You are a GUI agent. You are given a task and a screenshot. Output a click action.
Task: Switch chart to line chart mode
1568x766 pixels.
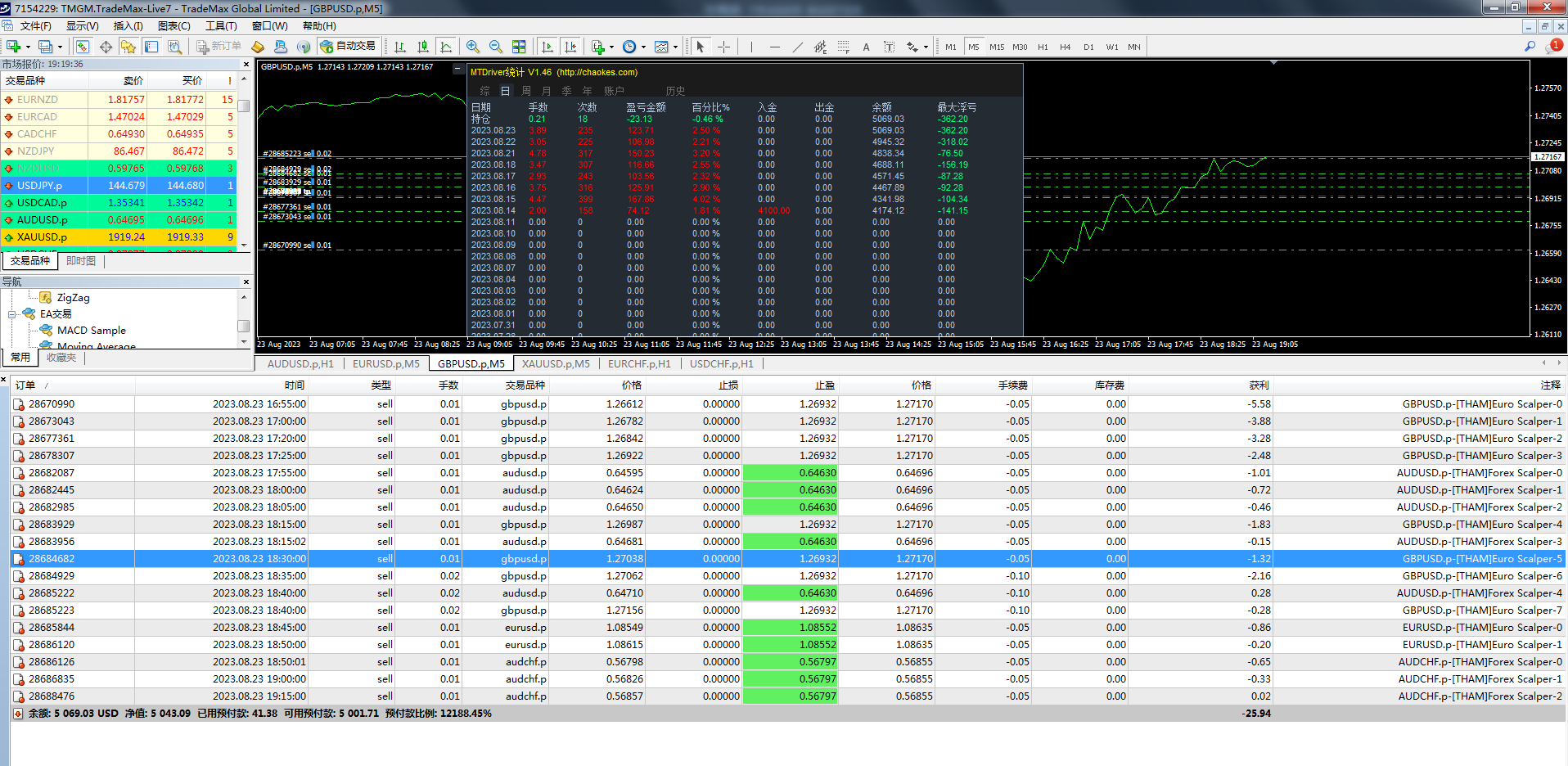(x=446, y=47)
